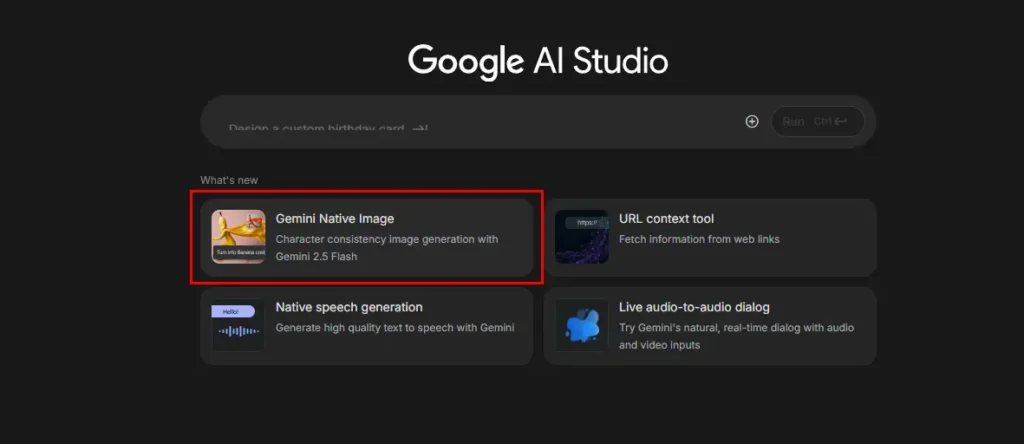Select the Native speech generation title
This screenshot has width=1024, height=444.
click(349, 307)
